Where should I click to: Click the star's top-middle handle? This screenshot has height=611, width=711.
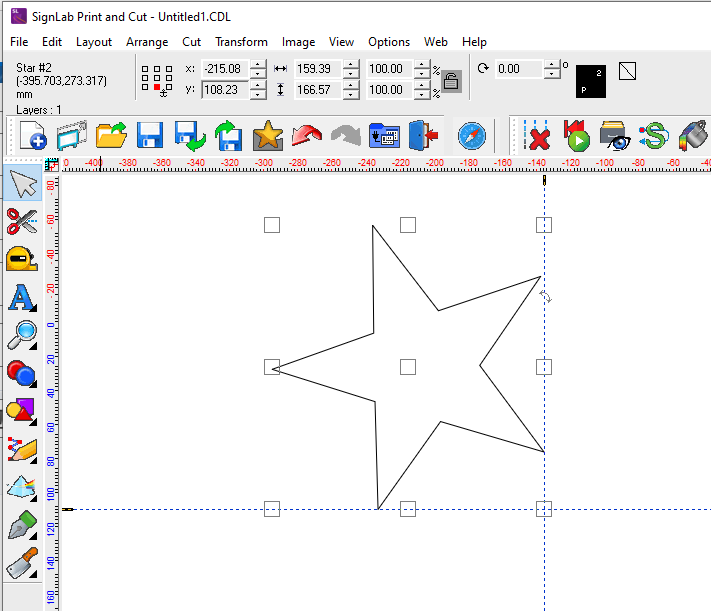[x=408, y=225]
